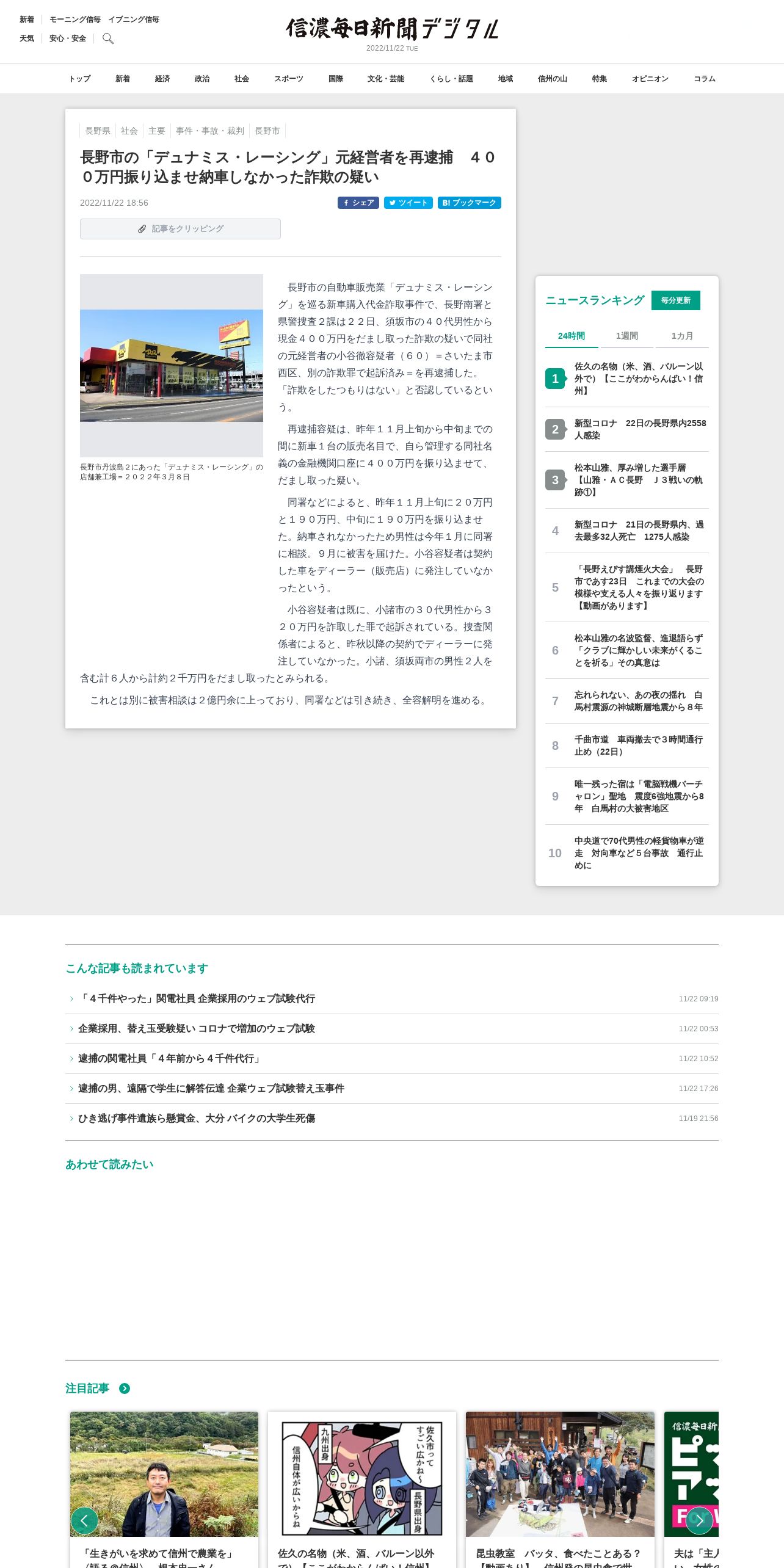Open farmer photo card 生きがいを求めて信州で農業を

(164, 1489)
